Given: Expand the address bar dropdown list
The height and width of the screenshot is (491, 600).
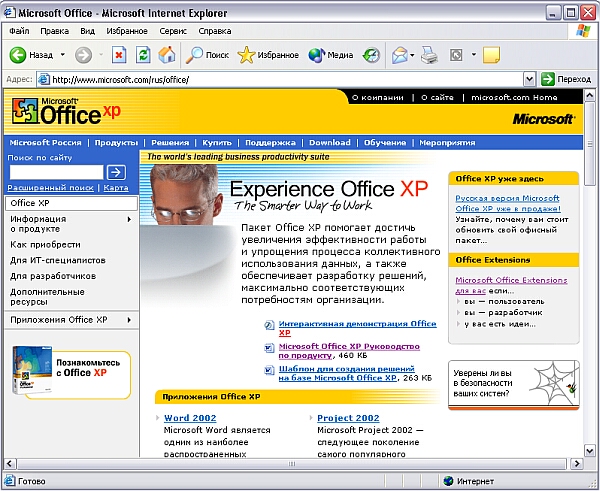Looking at the screenshot, I should coord(529,79).
